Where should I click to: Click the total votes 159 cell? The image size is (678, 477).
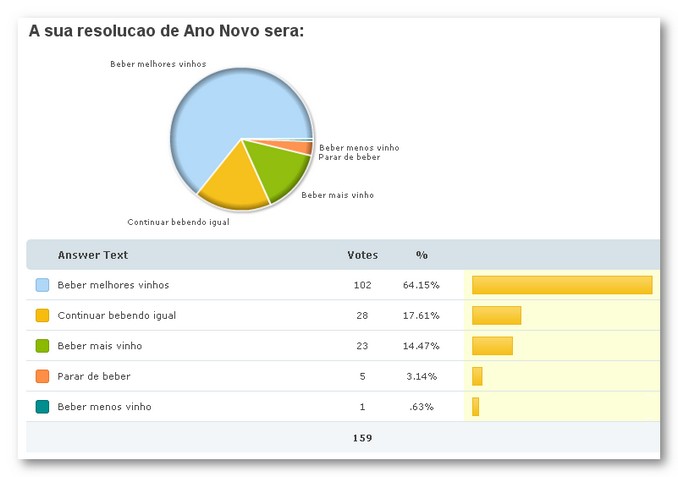(x=362, y=437)
